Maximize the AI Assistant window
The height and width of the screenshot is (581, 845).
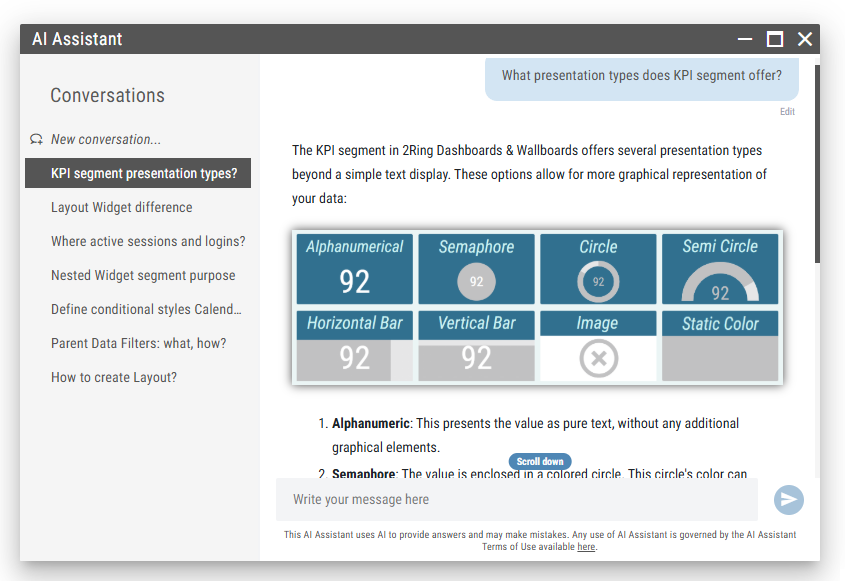pos(775,39)
